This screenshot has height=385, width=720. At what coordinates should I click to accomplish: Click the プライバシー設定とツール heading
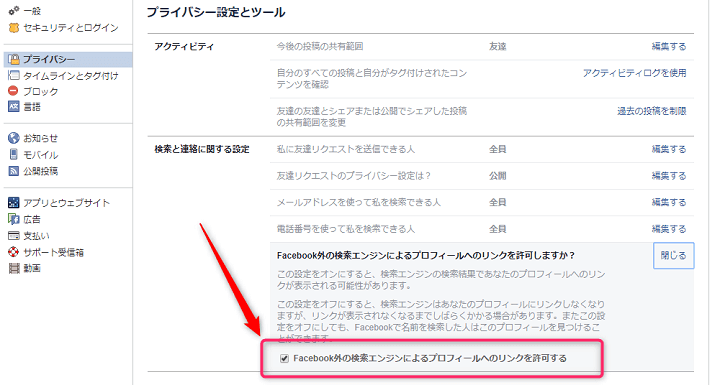[216, 12]
